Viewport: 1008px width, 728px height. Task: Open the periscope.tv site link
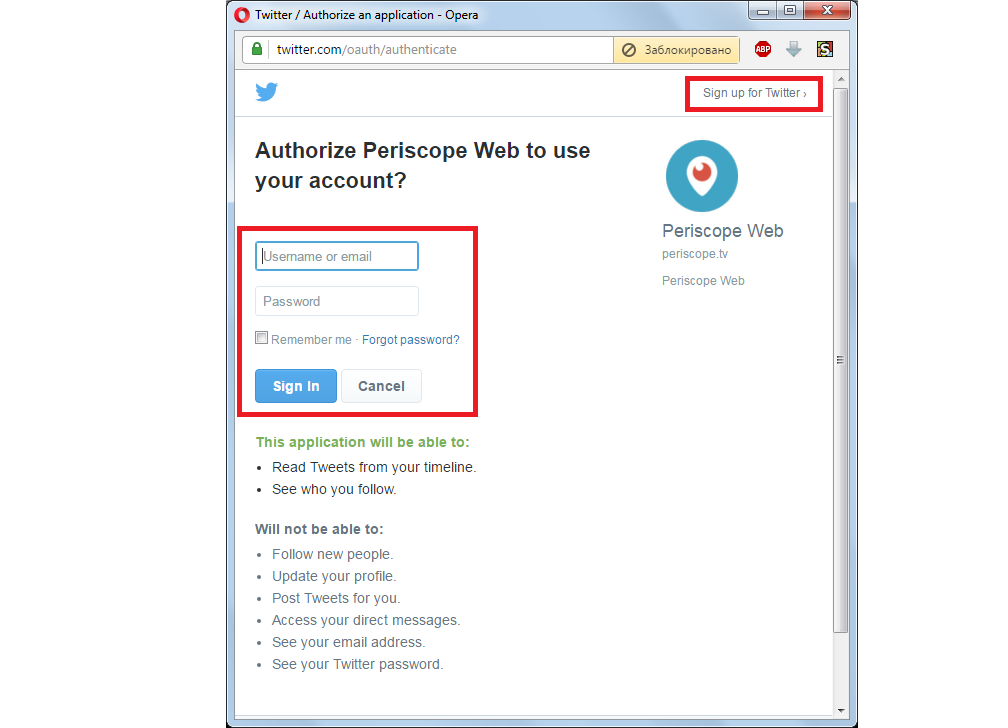(695, 254)
